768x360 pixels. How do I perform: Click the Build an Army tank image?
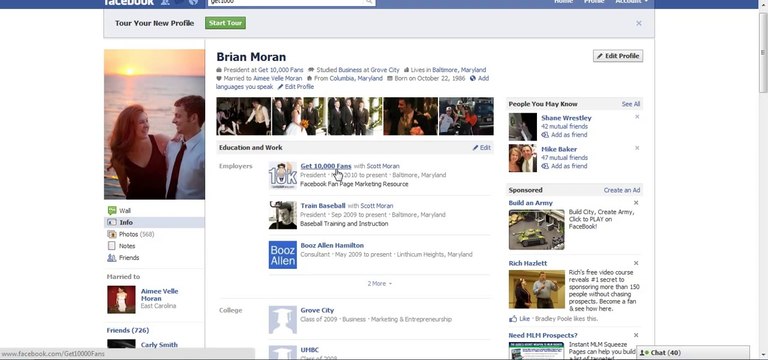click(x=536, y=230)
